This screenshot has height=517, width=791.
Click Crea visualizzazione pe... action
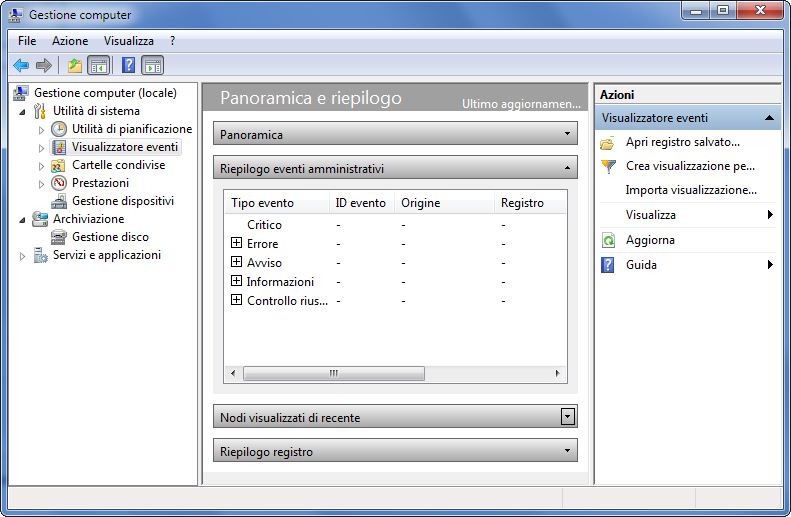coord(690,166)
